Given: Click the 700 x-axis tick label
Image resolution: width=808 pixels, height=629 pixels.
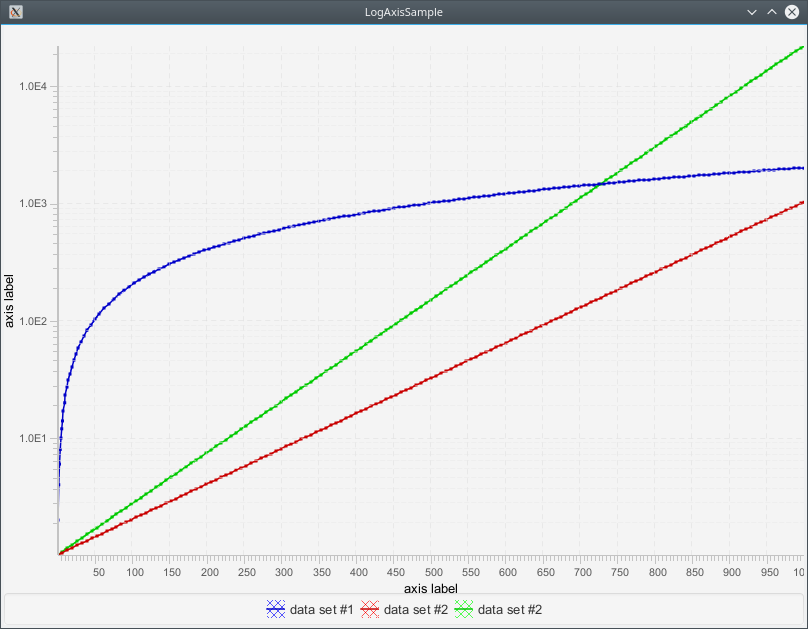Looking at the screenshot, I should click(x=583, y=572).
